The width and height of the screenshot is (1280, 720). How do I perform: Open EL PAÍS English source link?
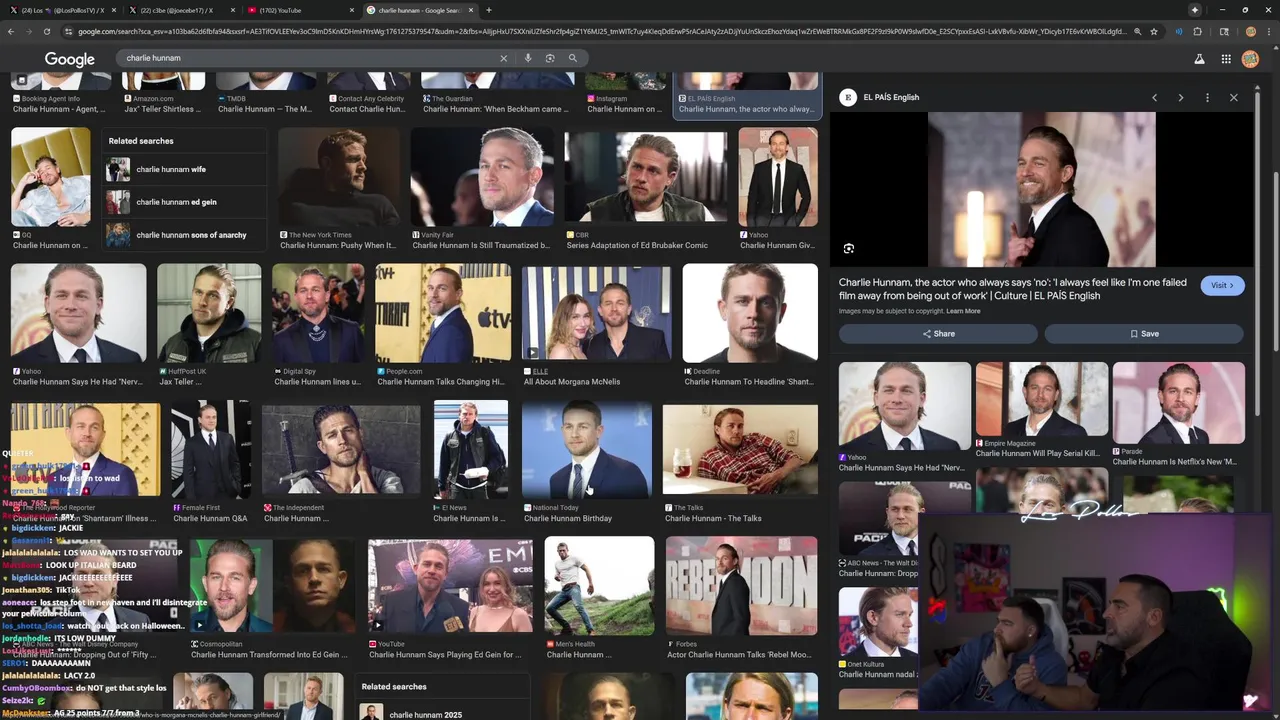892,97
